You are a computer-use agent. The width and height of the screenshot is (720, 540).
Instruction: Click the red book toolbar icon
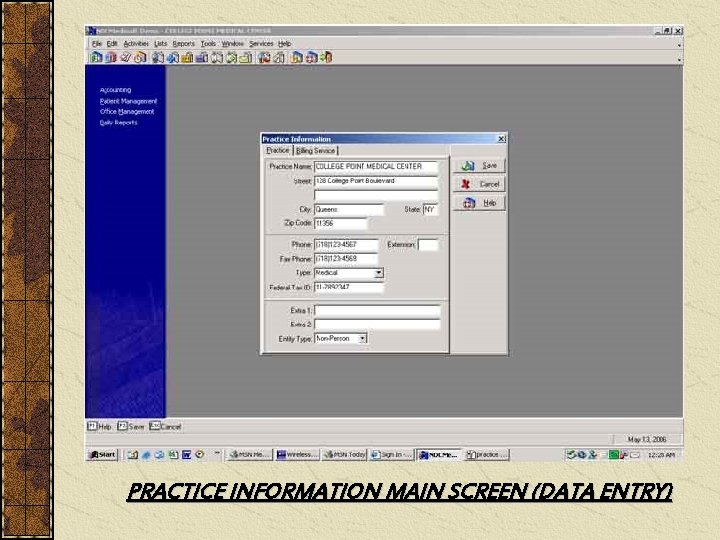point(111,57)
